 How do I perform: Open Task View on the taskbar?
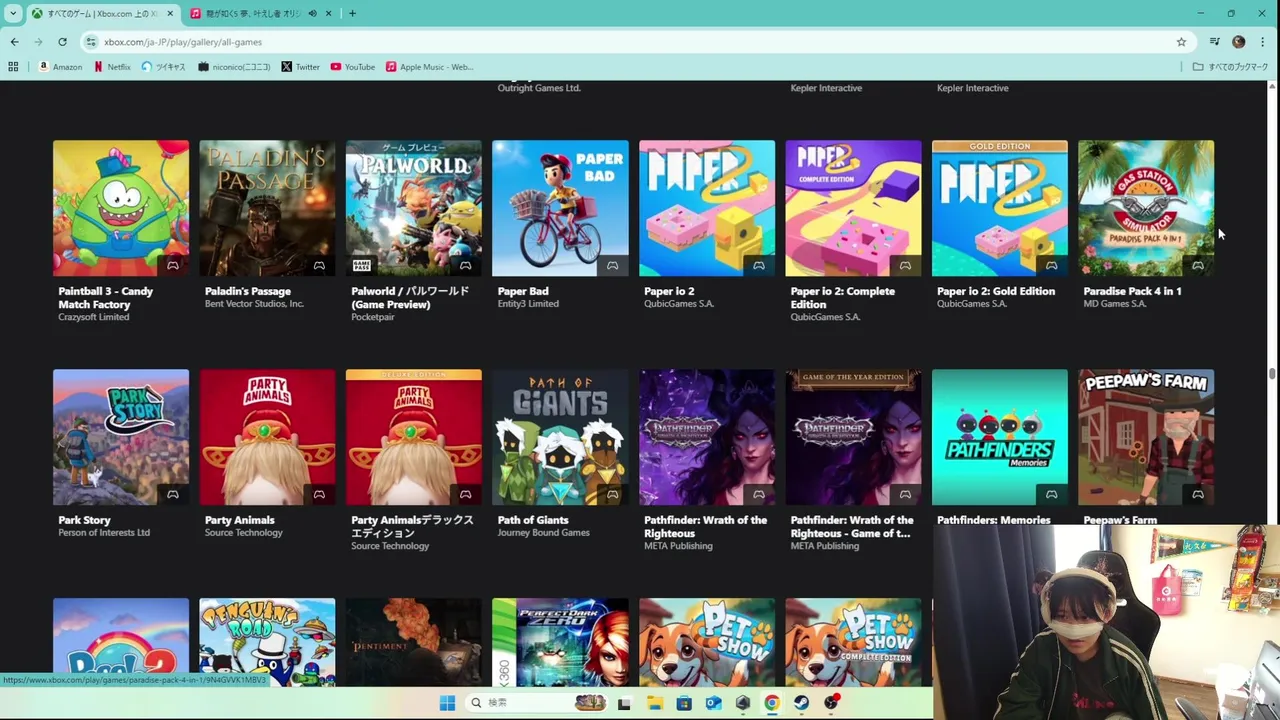[624, 703]
